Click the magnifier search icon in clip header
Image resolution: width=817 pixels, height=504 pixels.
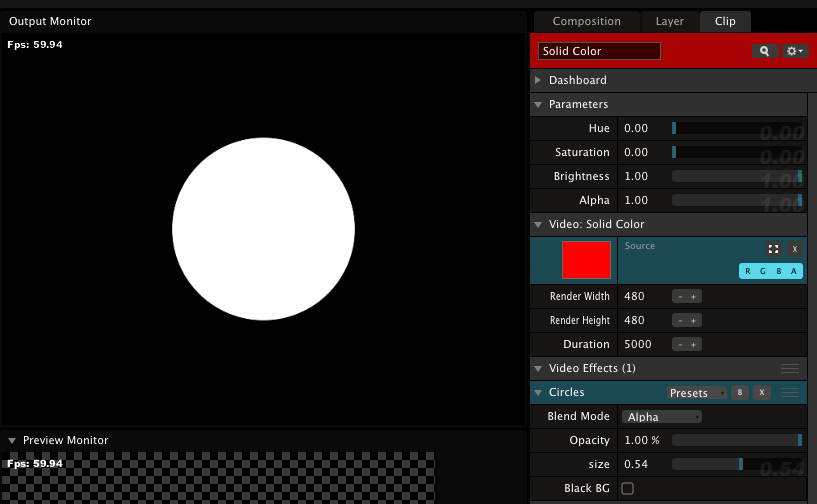[764, 51]
